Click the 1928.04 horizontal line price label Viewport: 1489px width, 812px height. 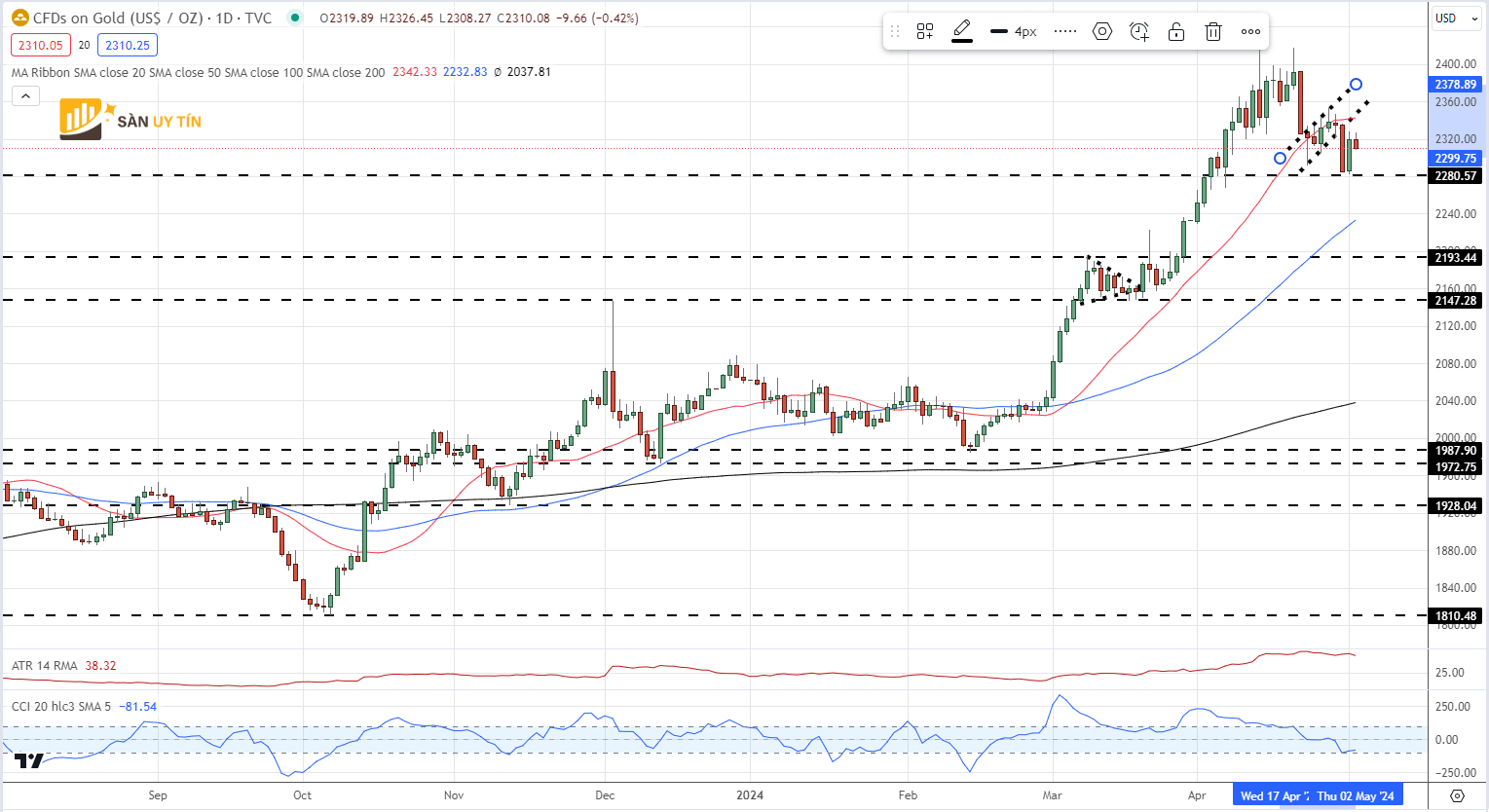click(x=1456, y=506)
